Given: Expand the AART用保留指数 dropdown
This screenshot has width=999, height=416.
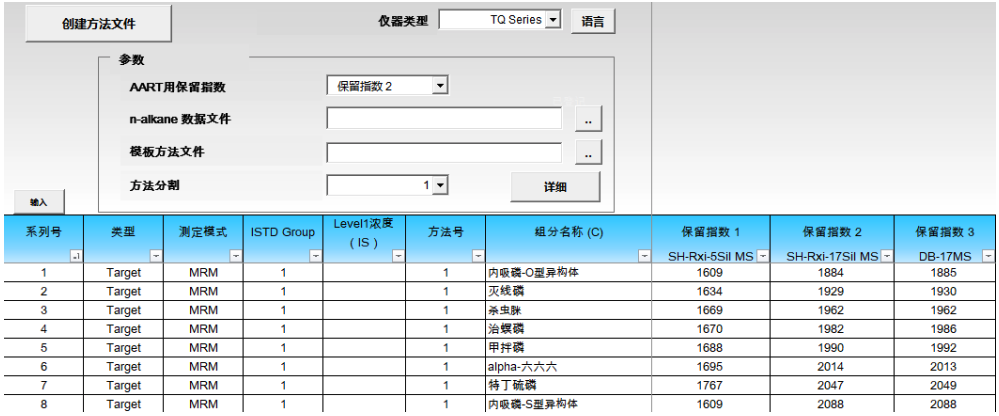Looking at the screenshot, I should 439,86.
